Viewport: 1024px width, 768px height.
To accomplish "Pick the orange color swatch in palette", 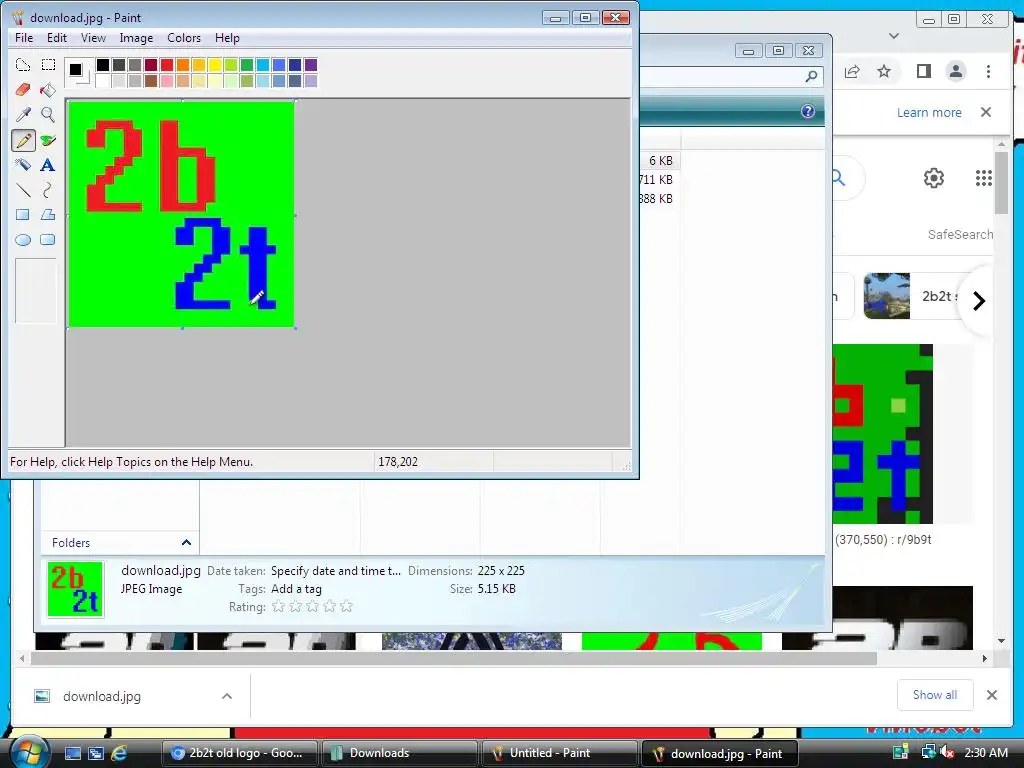I will click(x=183, y=65).
